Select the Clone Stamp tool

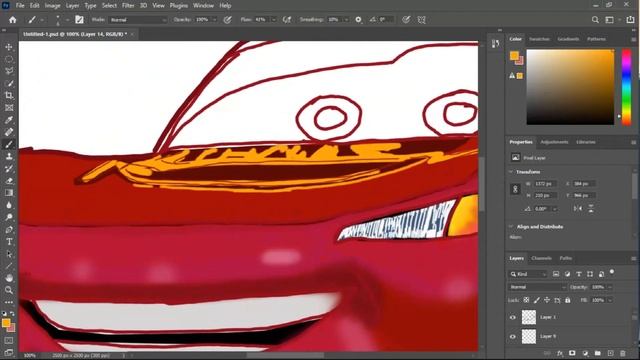pos(9,156)
